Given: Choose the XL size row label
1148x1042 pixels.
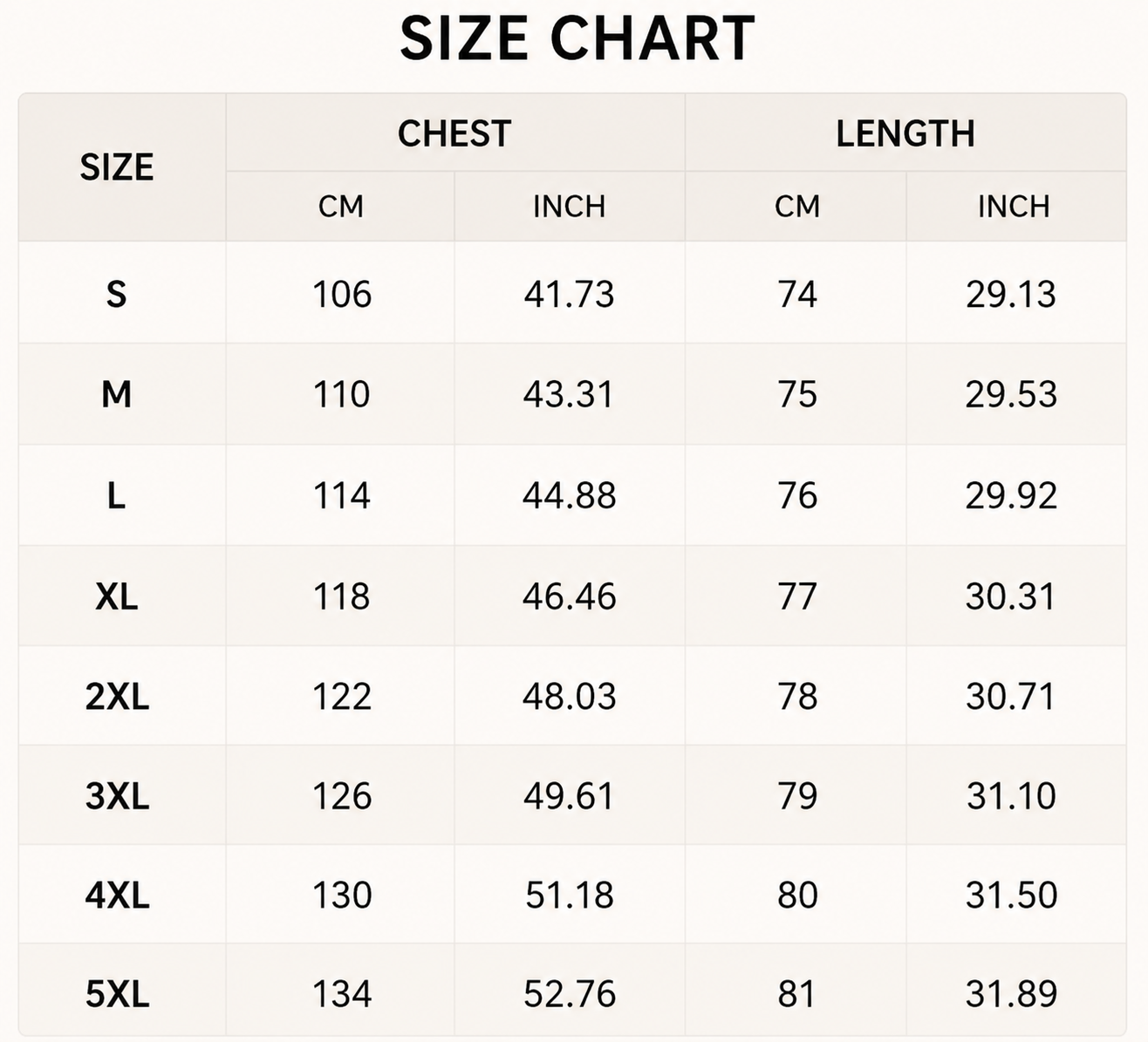Looking at the screenshot, I should (116, 596).
